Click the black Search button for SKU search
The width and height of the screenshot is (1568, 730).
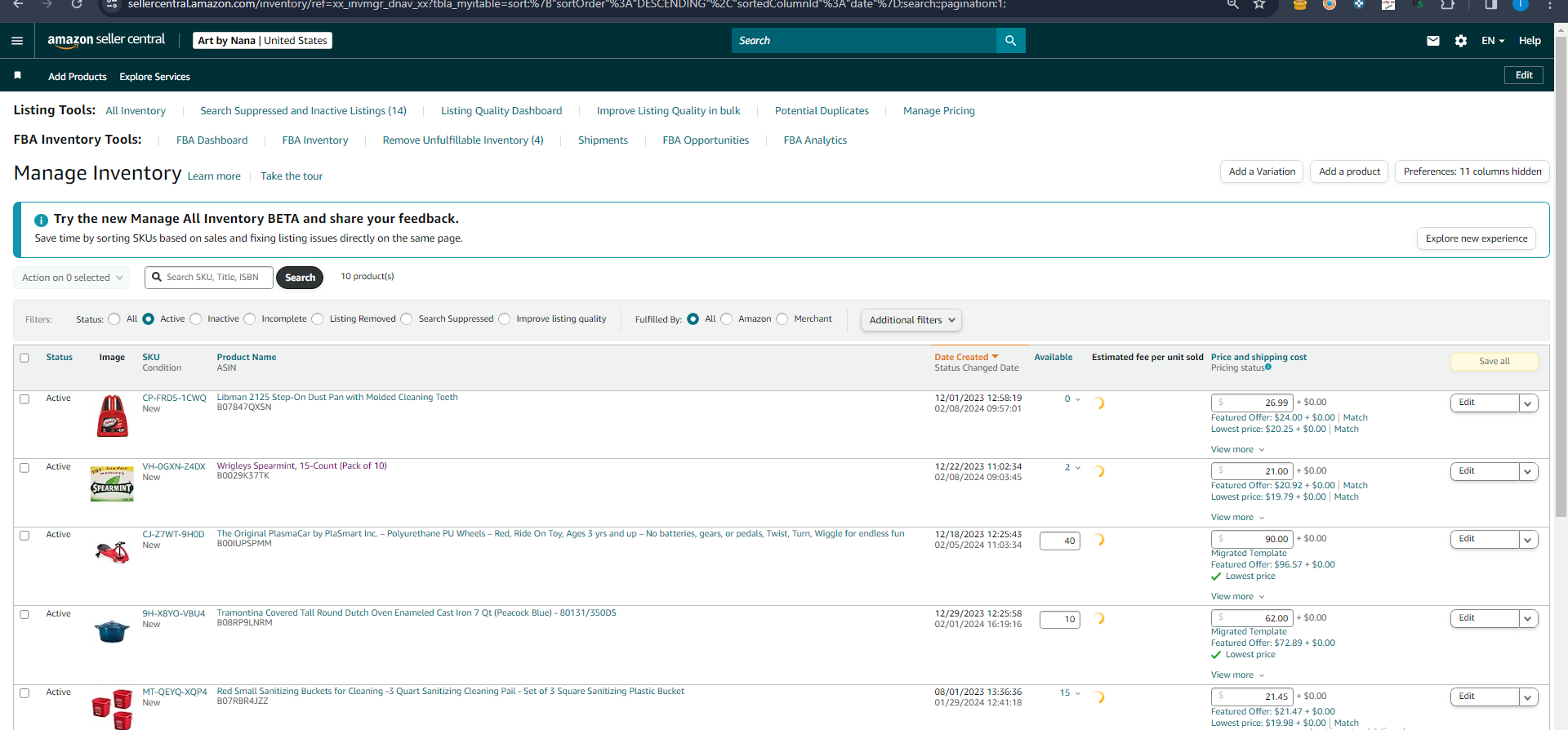300,278
